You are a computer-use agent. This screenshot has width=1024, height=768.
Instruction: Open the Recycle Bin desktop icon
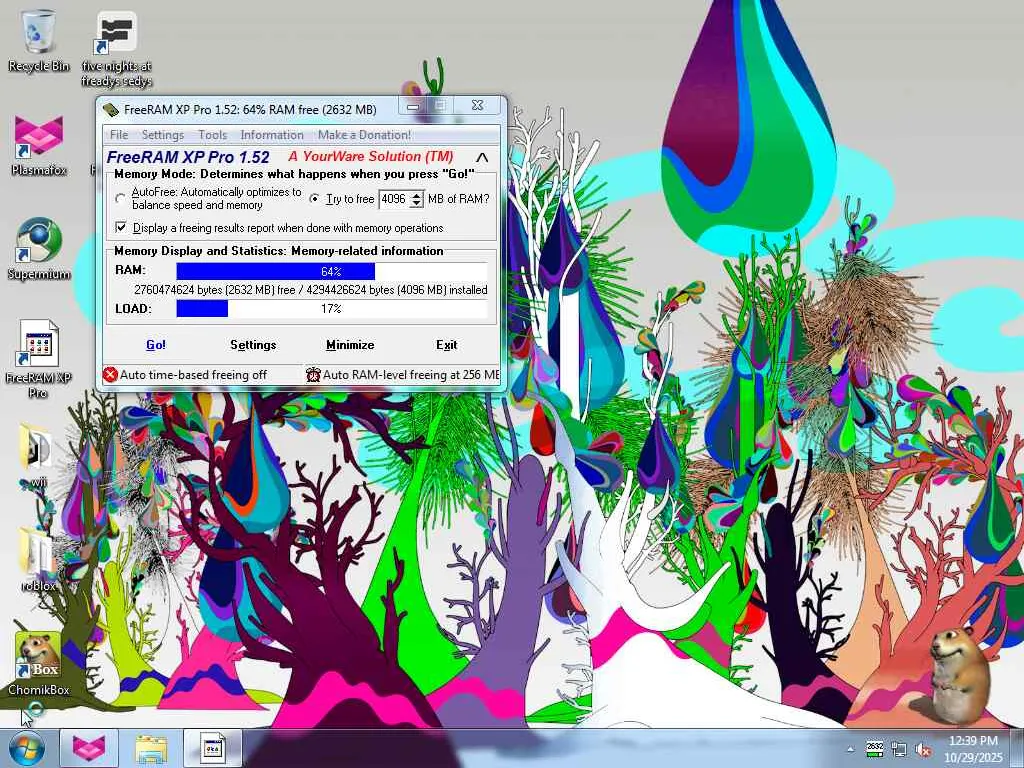pyautogui.click(x=39, y=40)
